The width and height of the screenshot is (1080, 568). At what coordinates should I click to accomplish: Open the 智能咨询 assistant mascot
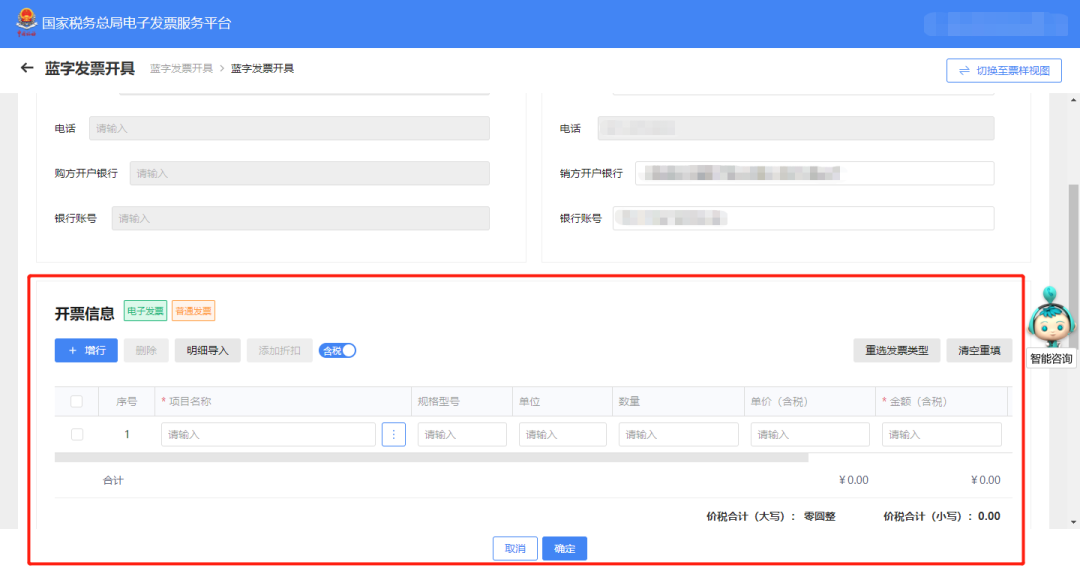[1051, 326]
